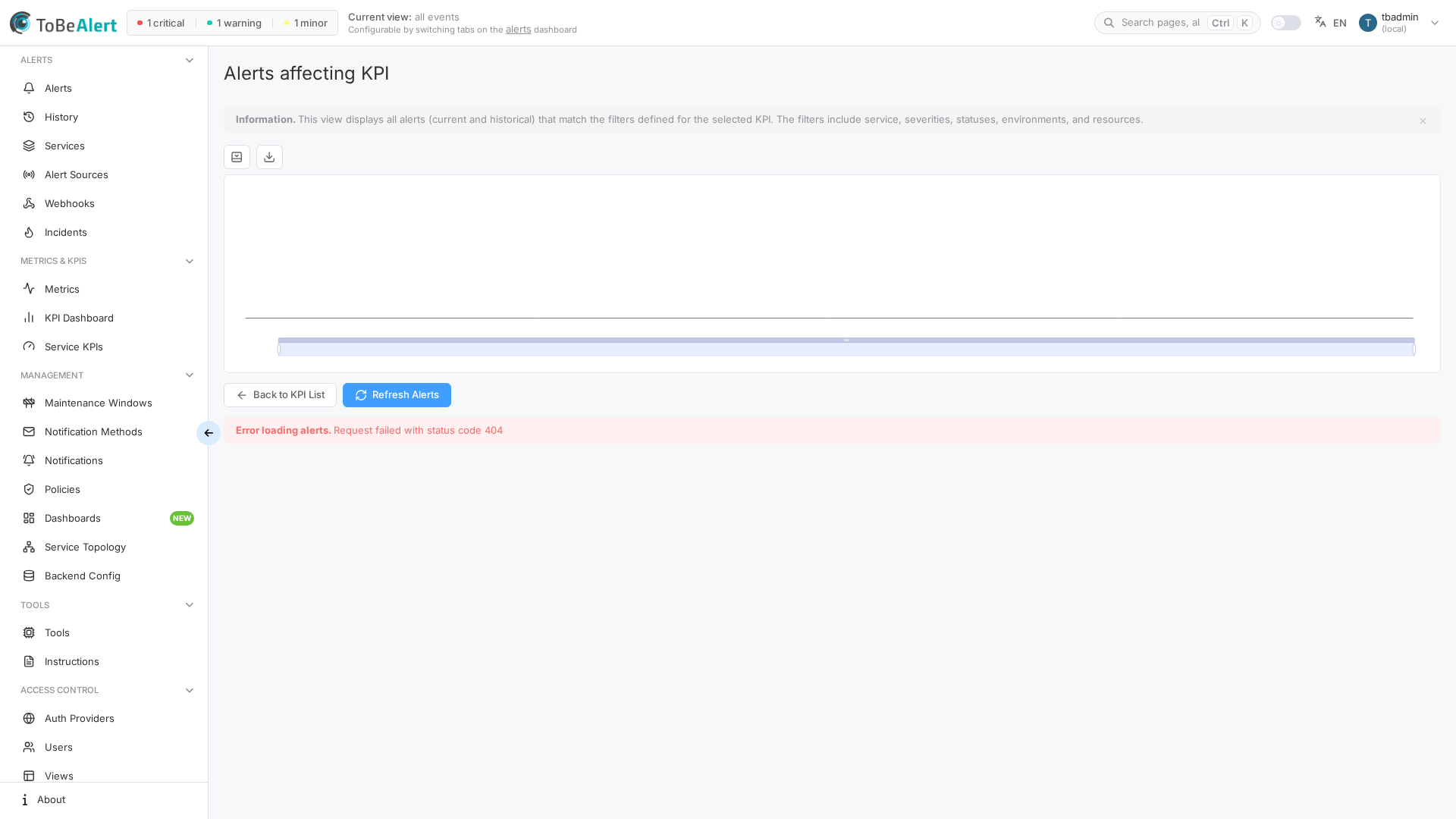Collapse the MANAGEMENT section chevron
1456x819 pixels.
190,375
